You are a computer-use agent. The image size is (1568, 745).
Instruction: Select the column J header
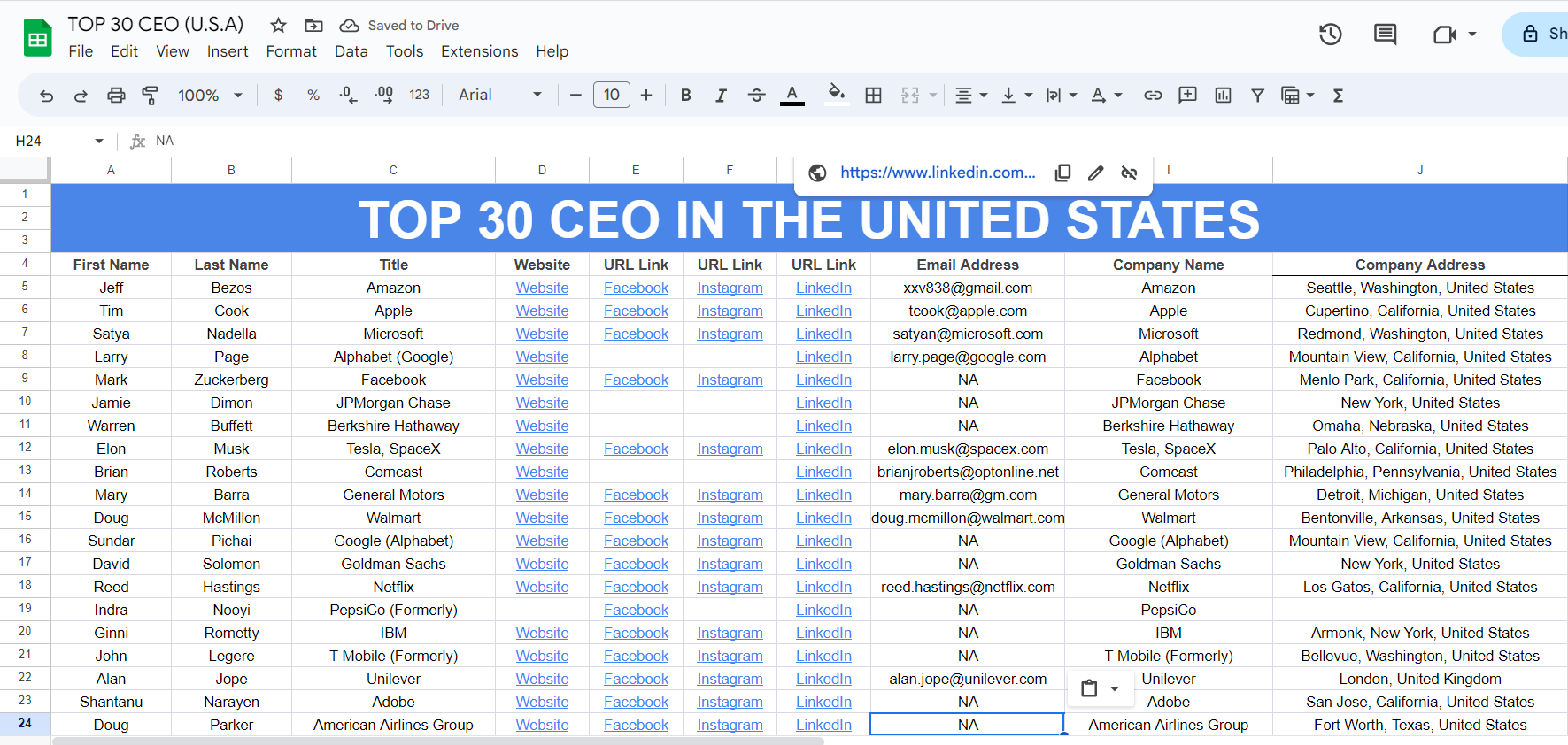[1420, 170]
